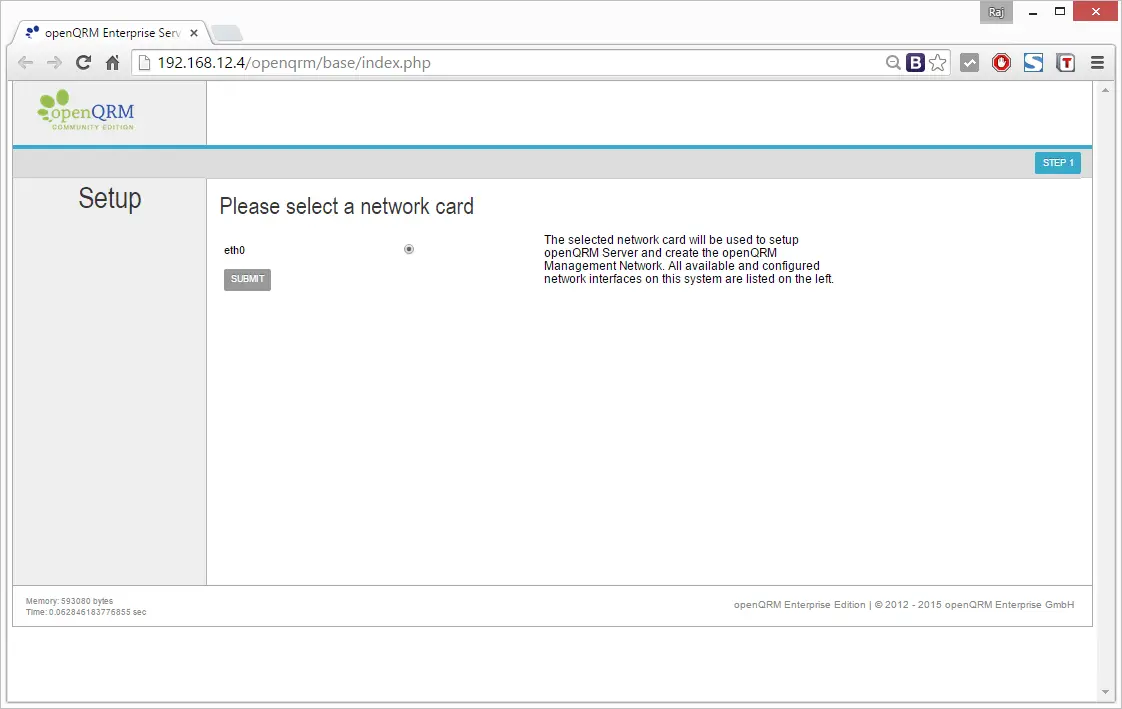
Task: Reload the page with the refresh icon
Action: [x=84, y=63]
